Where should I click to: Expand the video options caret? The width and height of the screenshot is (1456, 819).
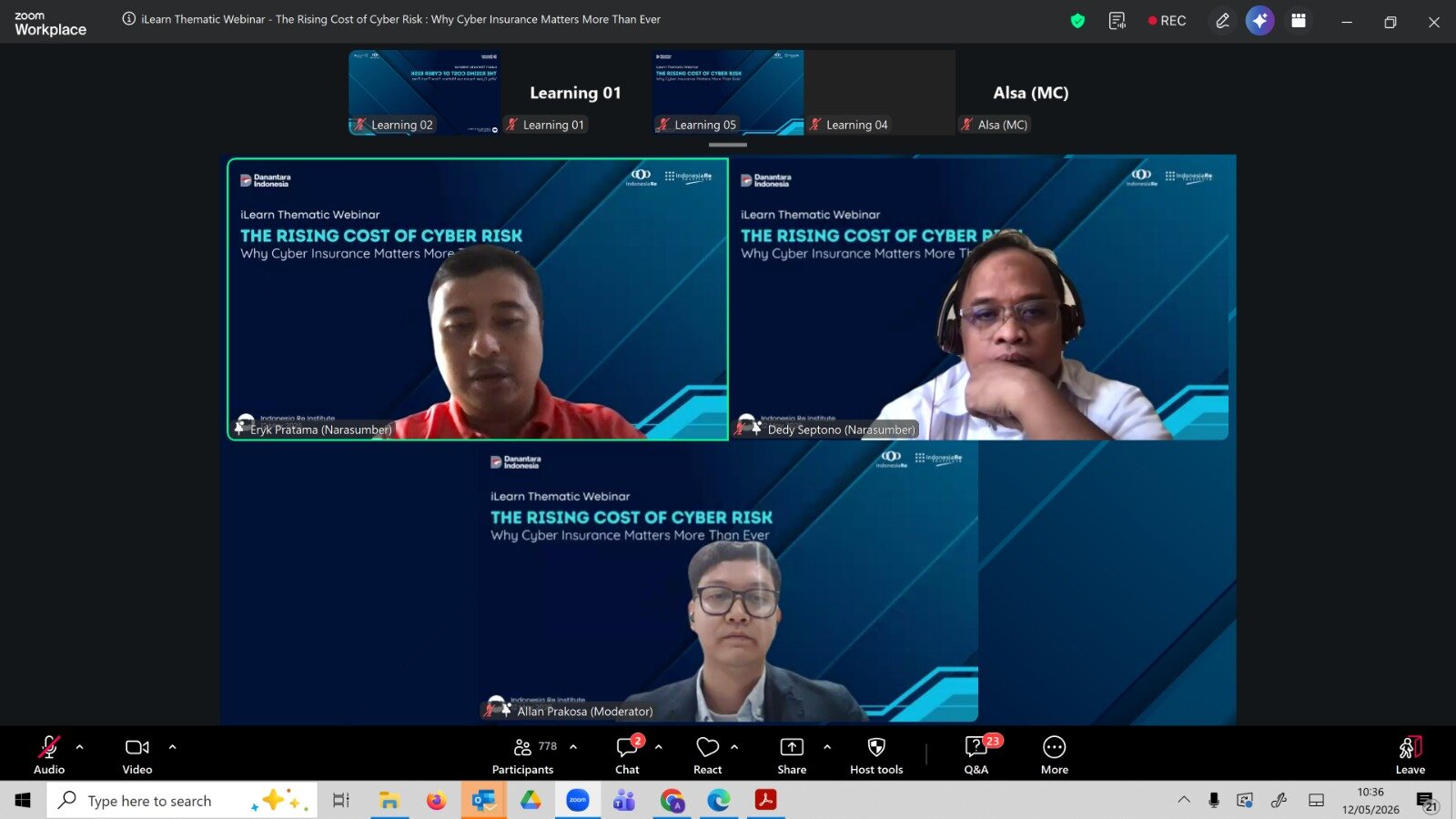pyautogui.click(x=173, y=747)
